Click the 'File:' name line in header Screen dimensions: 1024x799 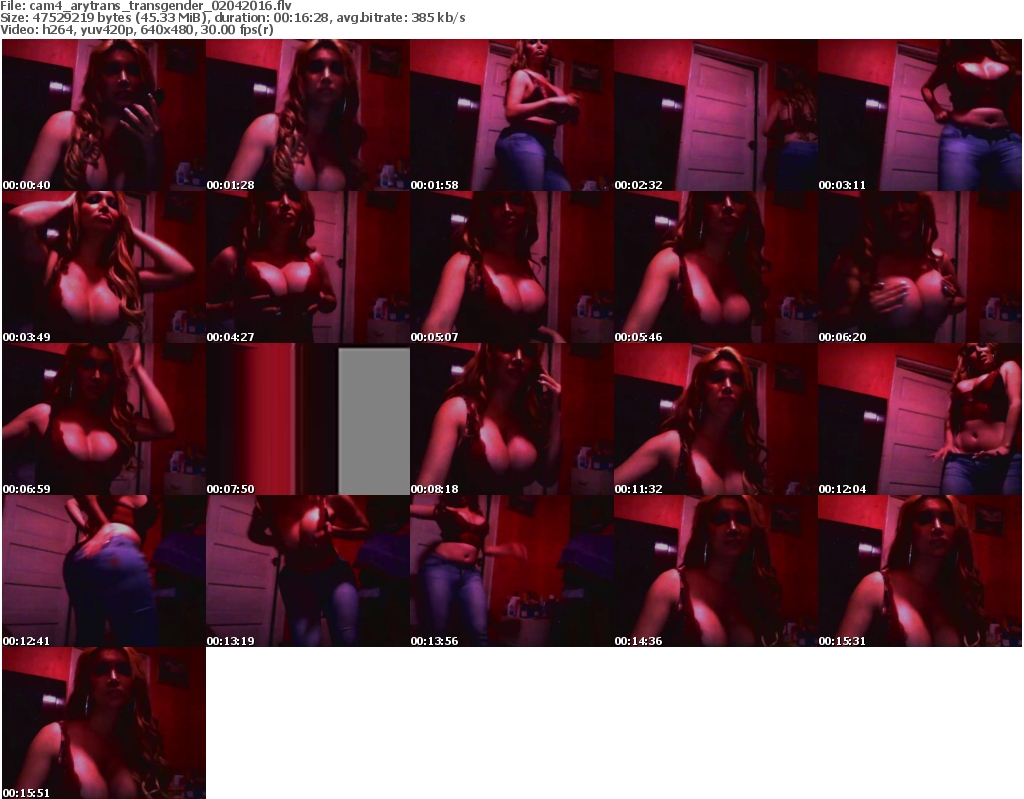coord(146,6)
